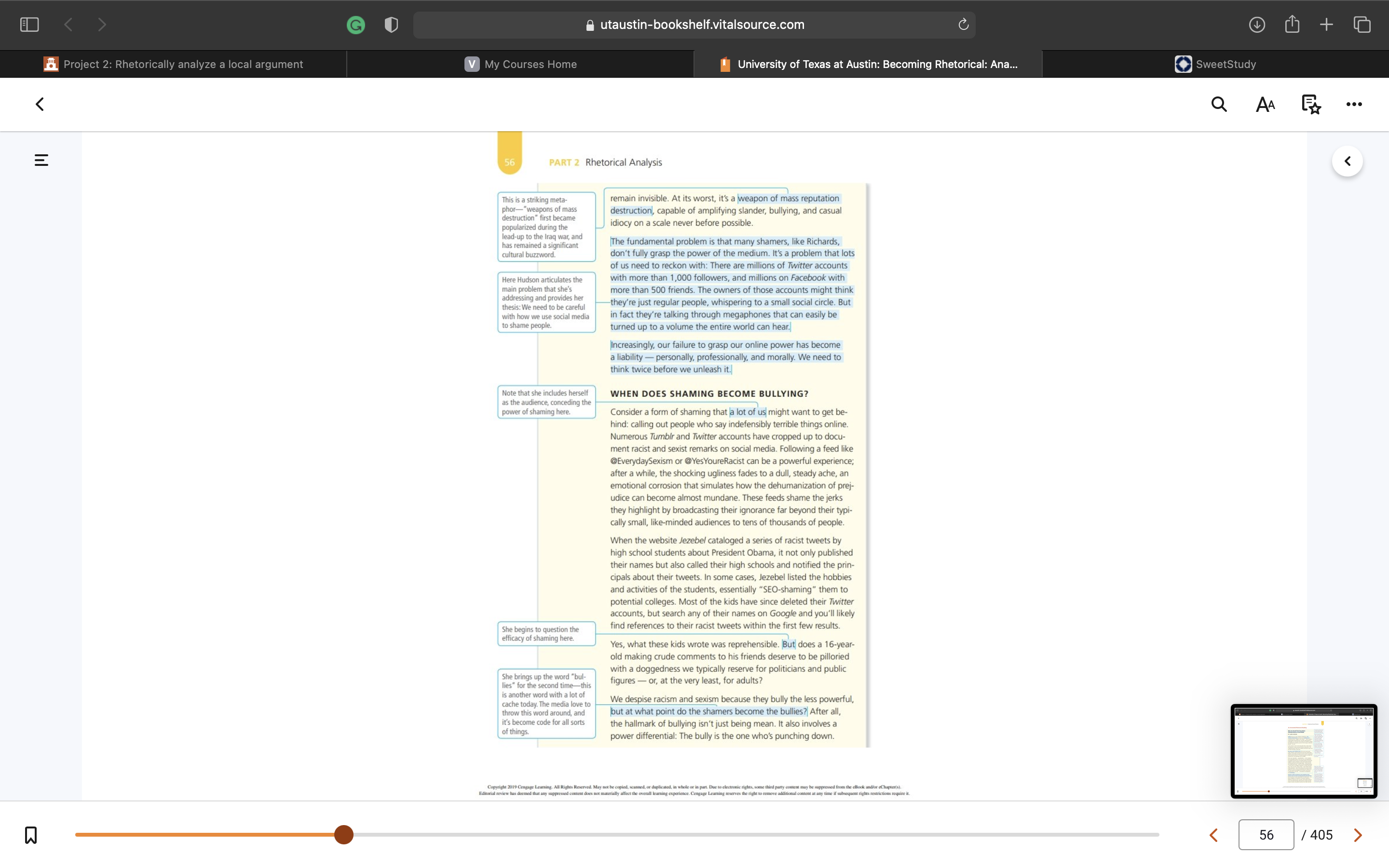This screenshot has width=1389, height=868.
Task: Open a new tab with the plus icon
Action: coord(1326,25)
